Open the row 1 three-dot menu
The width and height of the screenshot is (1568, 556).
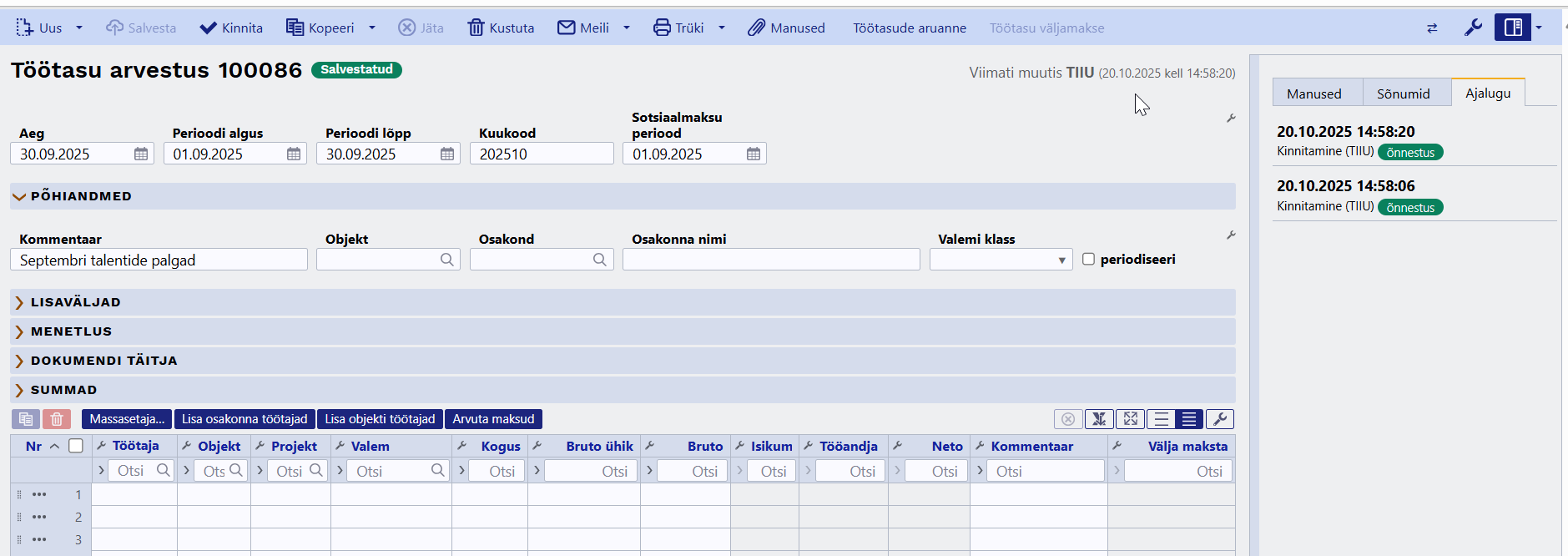coord(39,494)
